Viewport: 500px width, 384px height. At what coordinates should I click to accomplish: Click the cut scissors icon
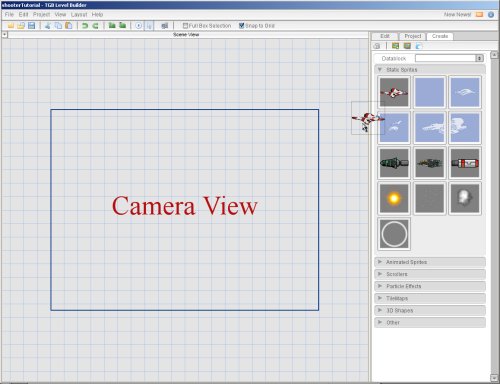click(48, 26)
